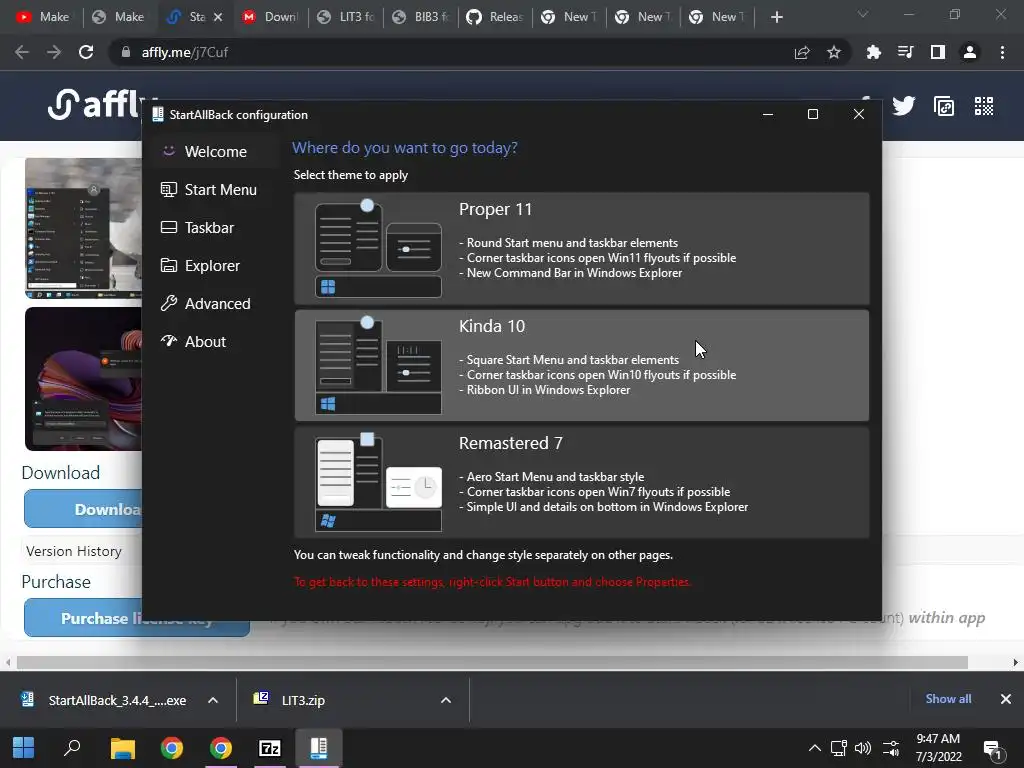Switch to the first YouTube Make tab
Viewport: 1024px width, 768px height.
(43, 17)
